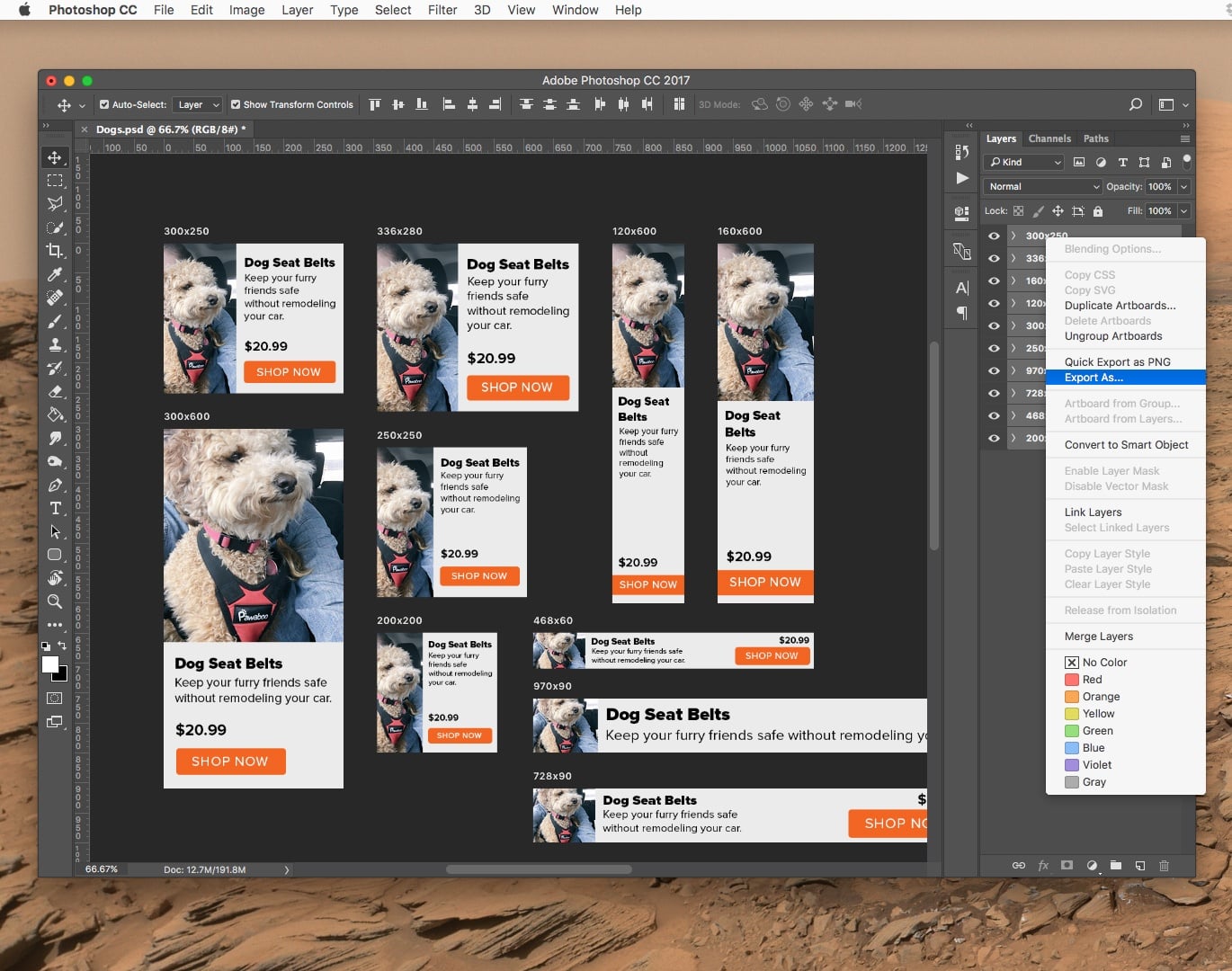This screenshot has width=1232, height=971.
Task: Toggle Show Transform Controls in options bar
Action: tap(236, 104)
